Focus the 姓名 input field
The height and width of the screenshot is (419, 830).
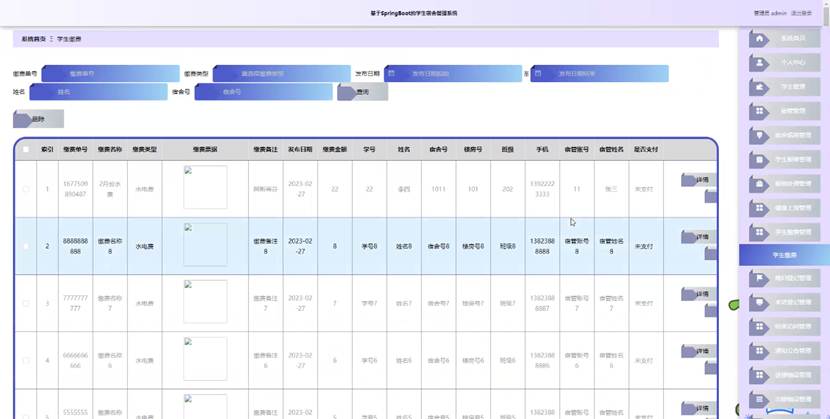click(x=98, y=92)
